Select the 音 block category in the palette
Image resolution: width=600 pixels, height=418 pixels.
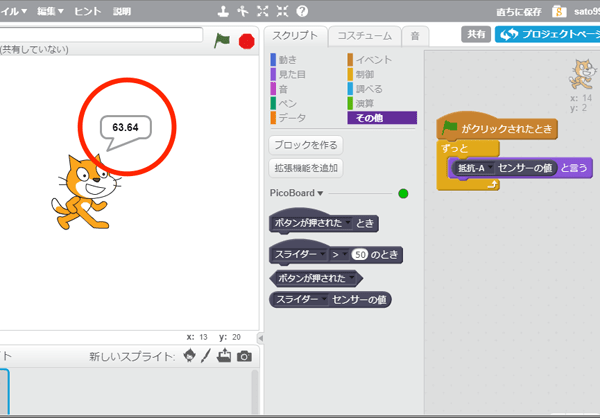point(279,89)
